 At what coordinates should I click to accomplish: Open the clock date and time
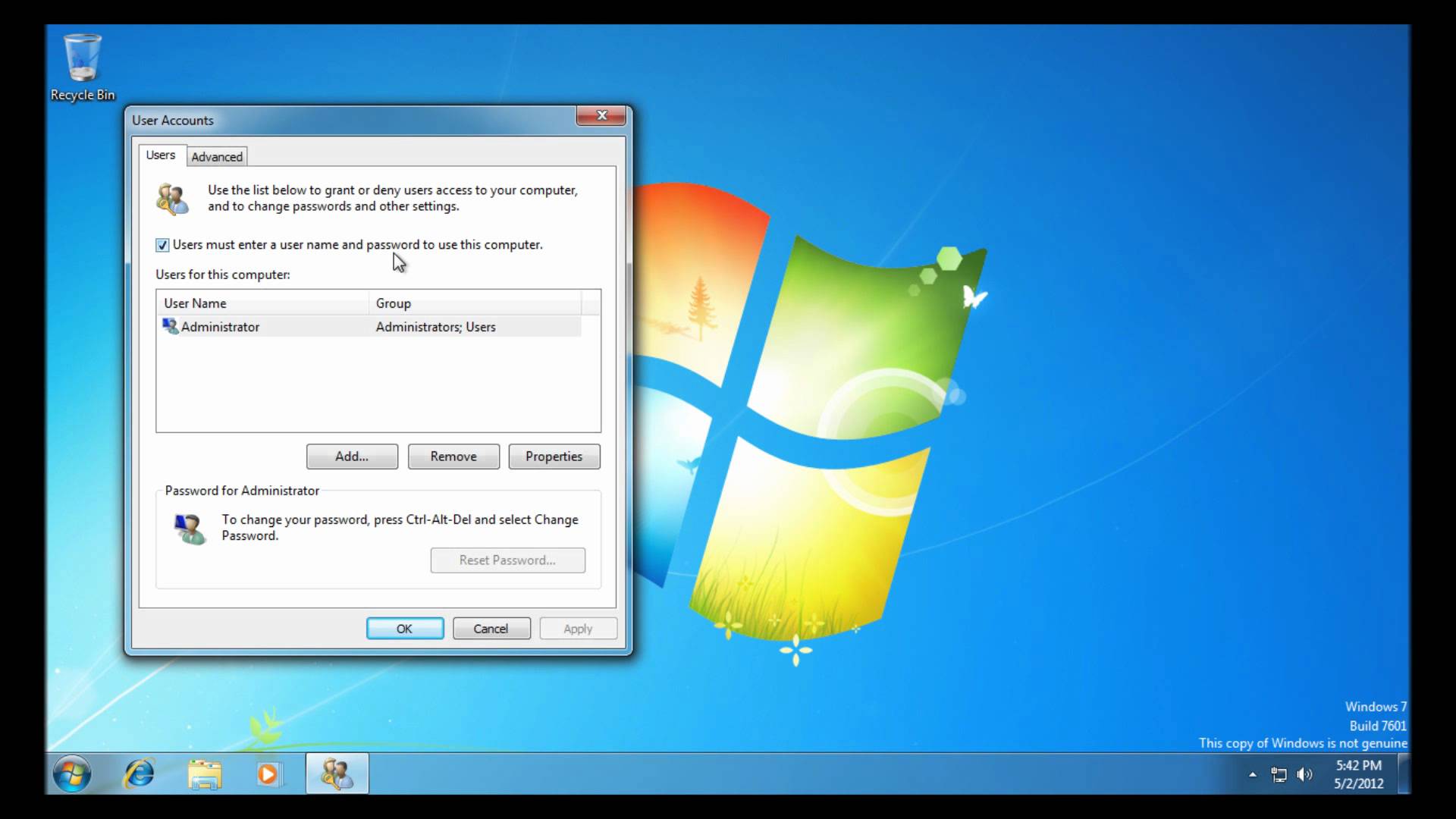pyautogui.click(x=1358, y=774)
